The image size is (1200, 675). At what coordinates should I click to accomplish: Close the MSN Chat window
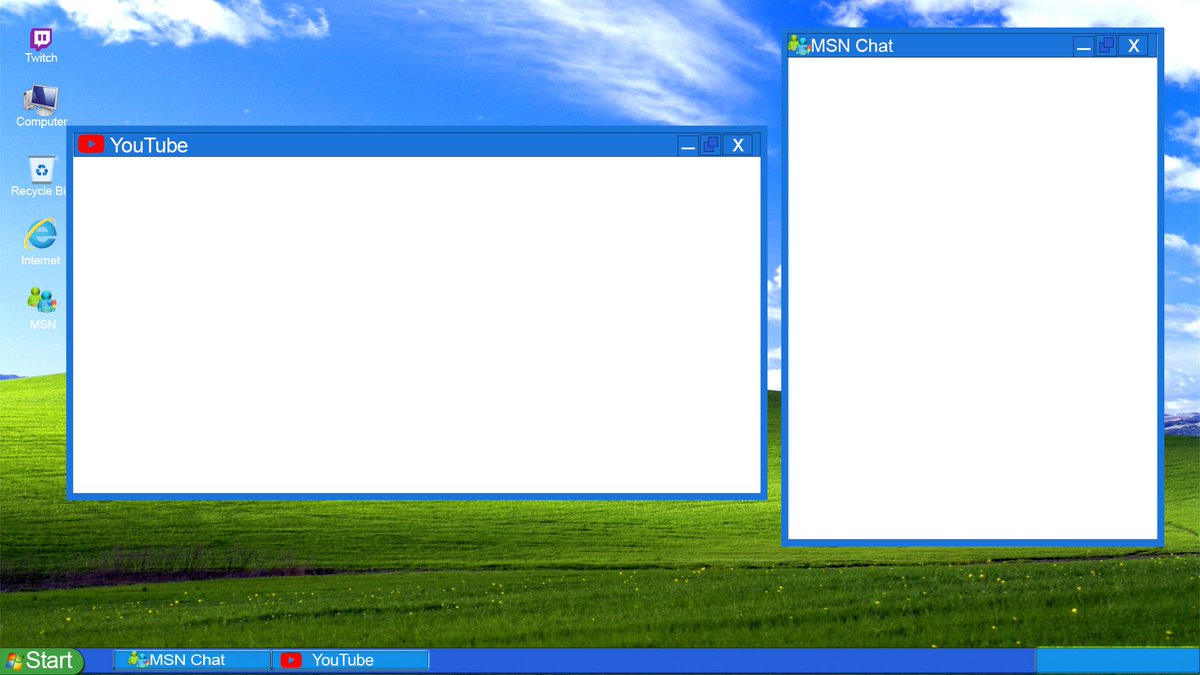click(1132, 46)
